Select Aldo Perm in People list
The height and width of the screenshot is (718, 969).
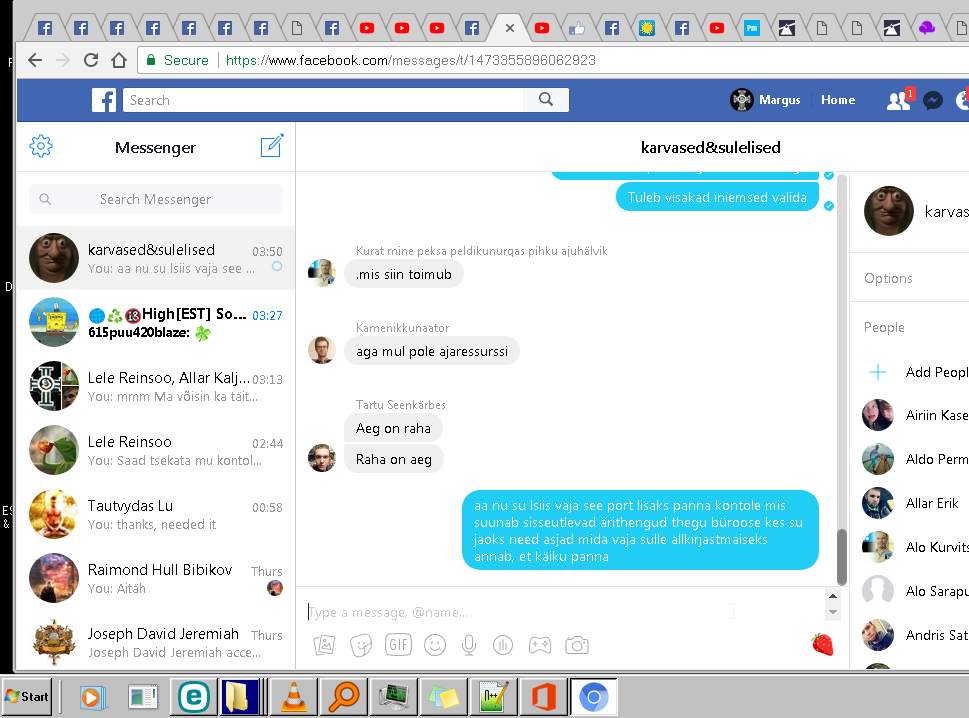(x=915, y=459)
